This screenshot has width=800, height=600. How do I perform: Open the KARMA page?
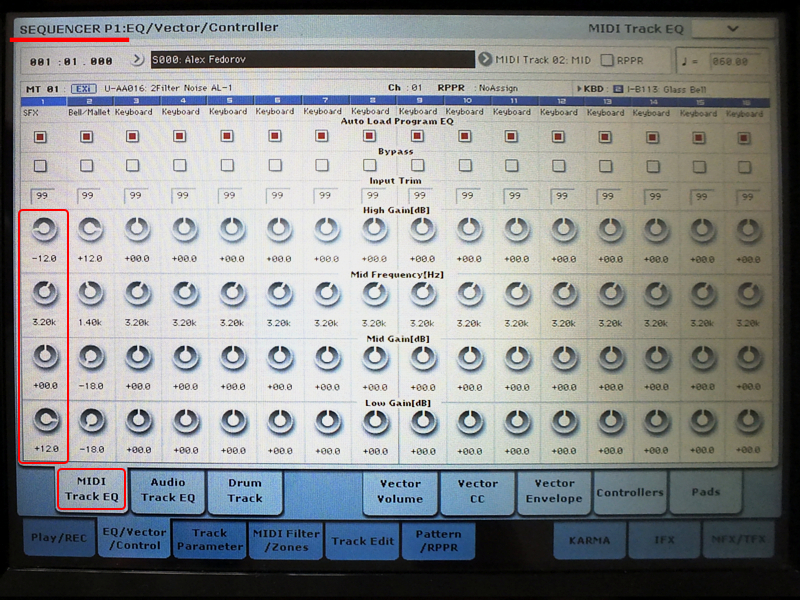point(589,540)
